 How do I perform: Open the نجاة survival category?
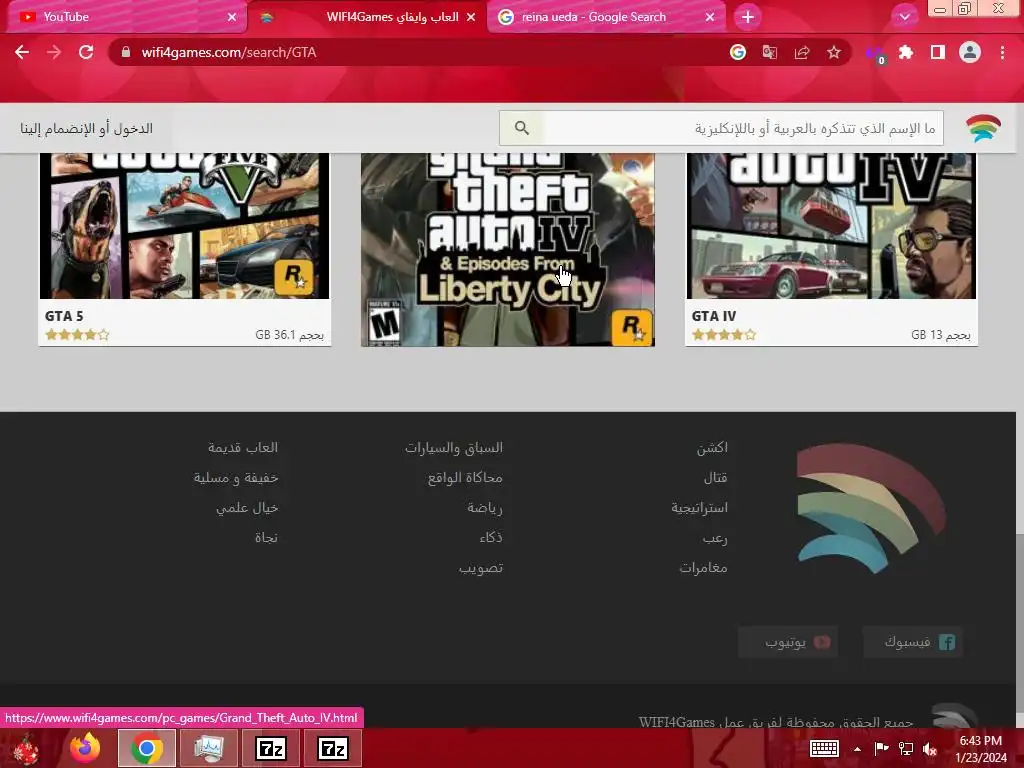(x=266, y=537)
